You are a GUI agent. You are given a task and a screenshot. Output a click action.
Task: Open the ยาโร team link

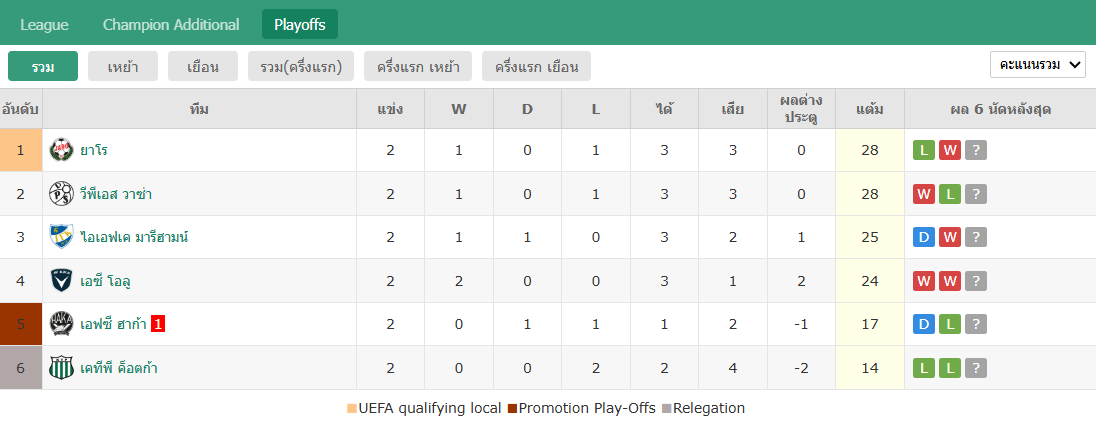click(x=94, y=150)
